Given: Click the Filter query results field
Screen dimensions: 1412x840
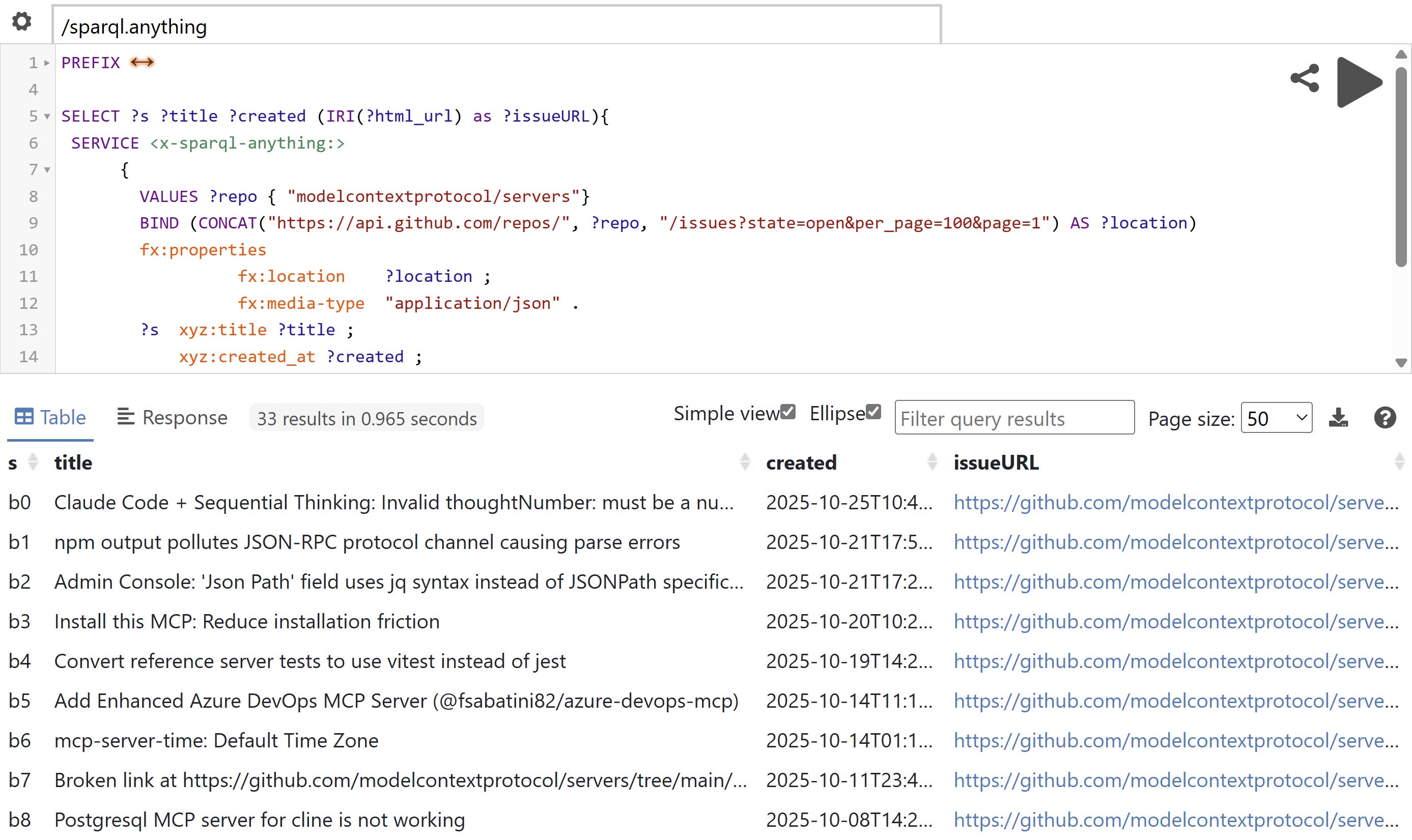Looking at the screenshot, I should (1013, 418).
